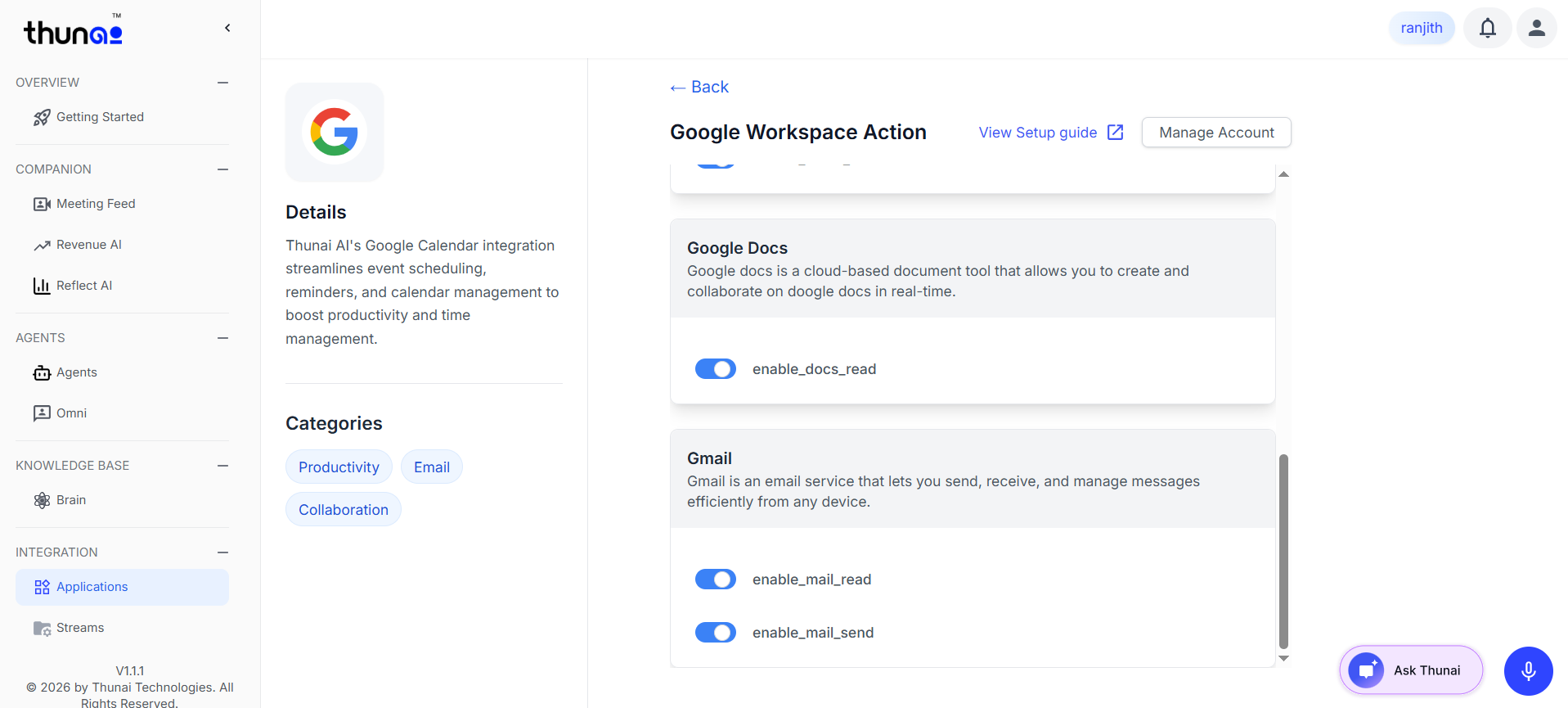Toggle enable_mail_read switch
The height and width of the screenshot is (708, 1568).
point(716,579)
